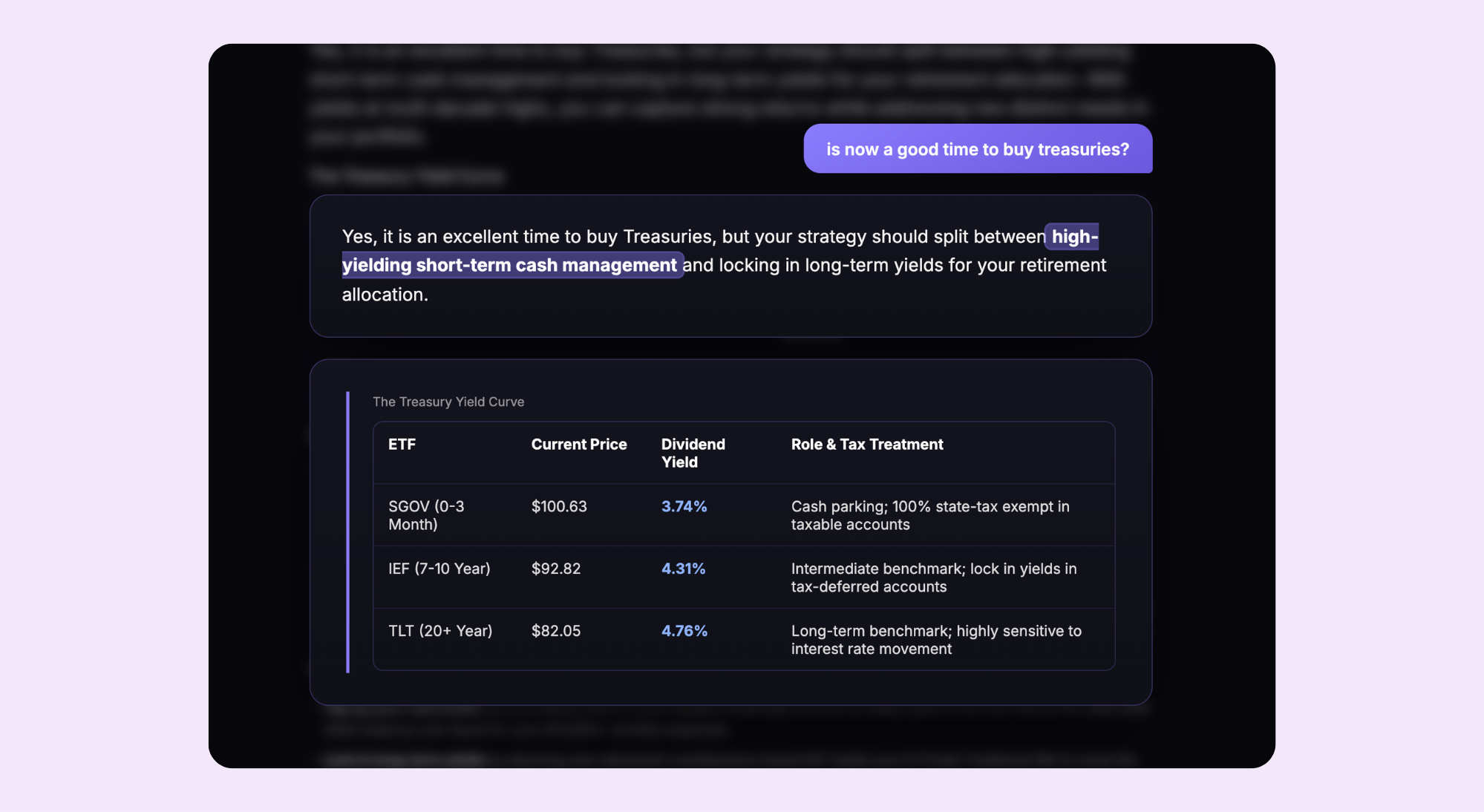
Task: Click the 4.31% dividend yield value
Action: click(x=683, y=569)
